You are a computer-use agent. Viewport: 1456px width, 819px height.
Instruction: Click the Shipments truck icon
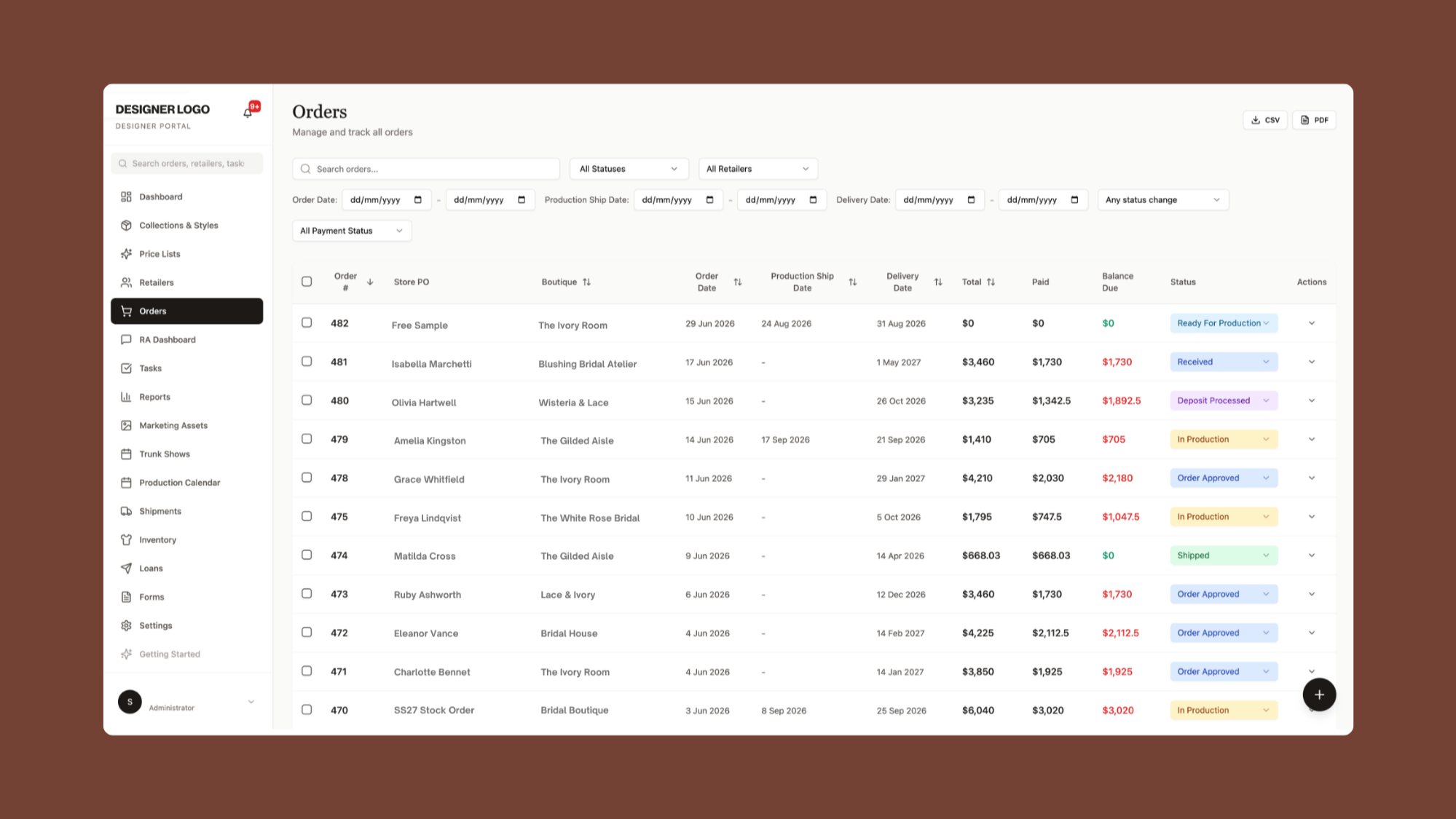click(x=126, y=511)
